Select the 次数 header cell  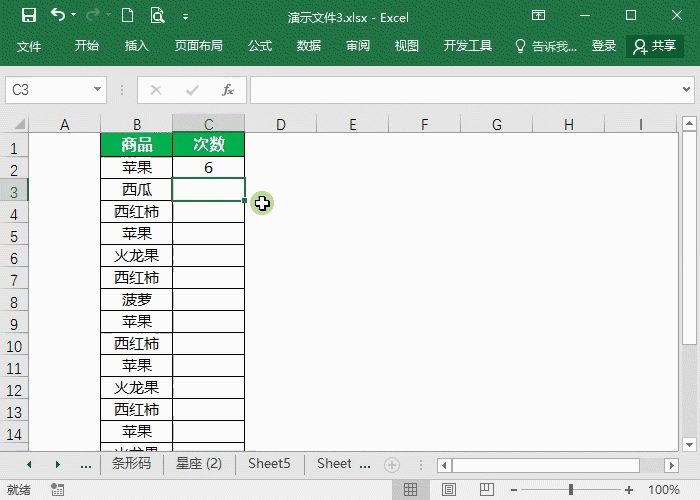208,145
